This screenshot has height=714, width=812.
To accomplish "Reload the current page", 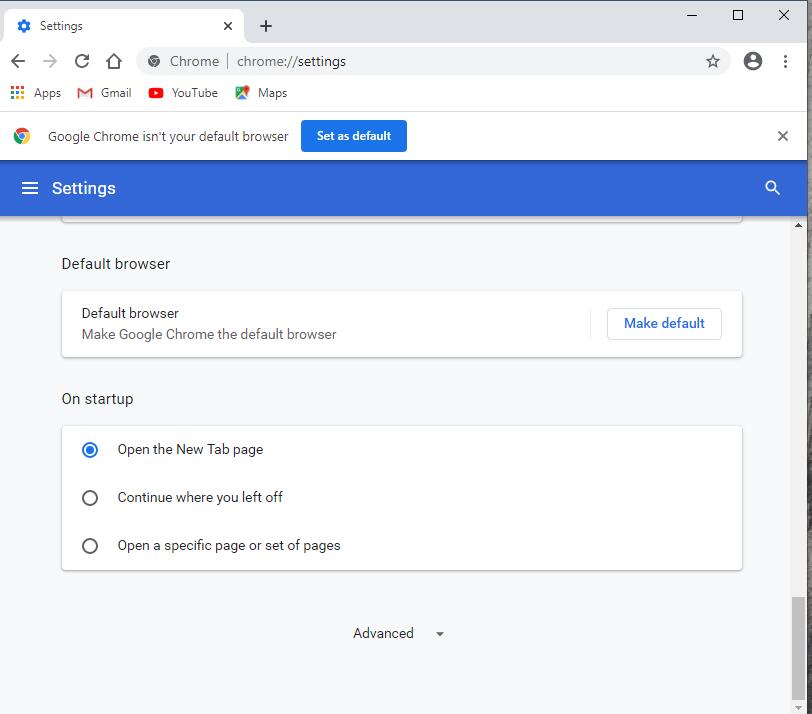I will pos(82,61).
